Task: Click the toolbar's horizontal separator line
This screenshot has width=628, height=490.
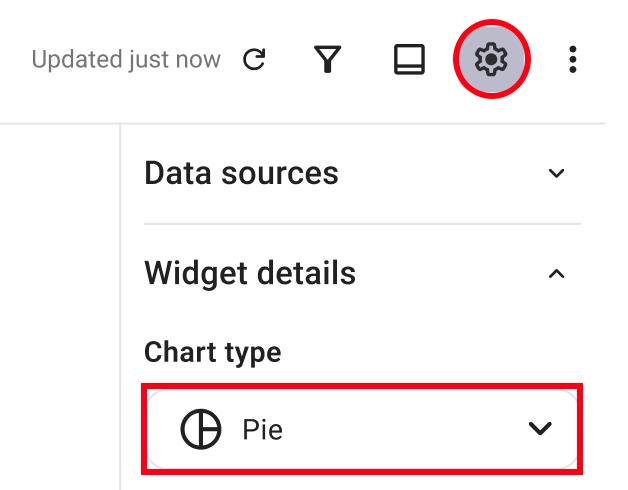Action: 302,124
